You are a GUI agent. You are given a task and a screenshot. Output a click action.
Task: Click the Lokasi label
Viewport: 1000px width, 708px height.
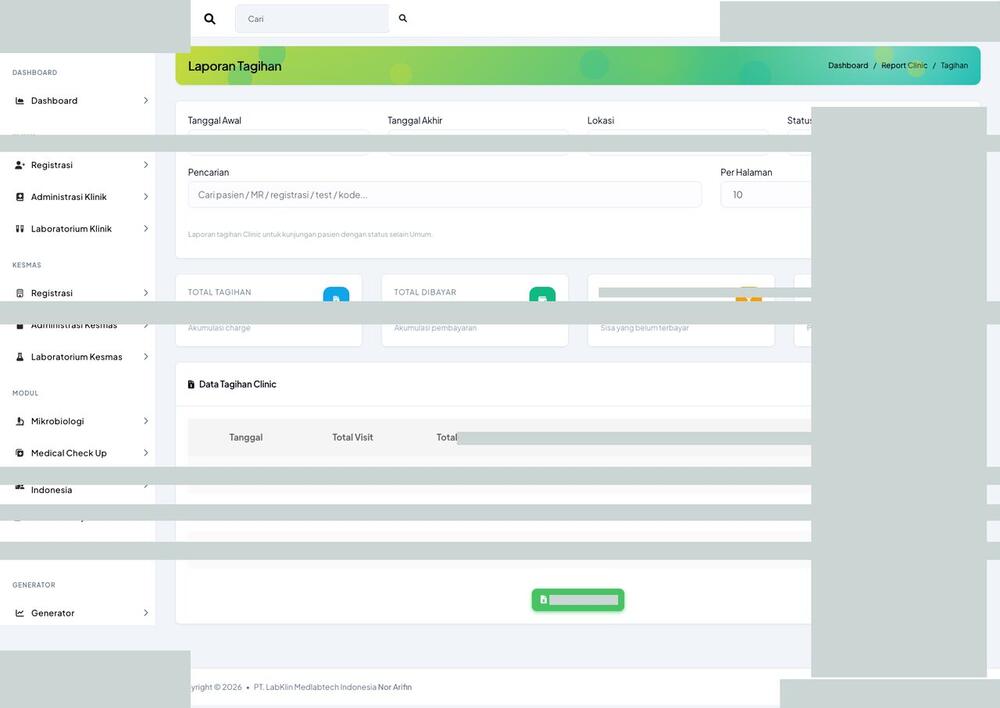[x=601, y=121]
